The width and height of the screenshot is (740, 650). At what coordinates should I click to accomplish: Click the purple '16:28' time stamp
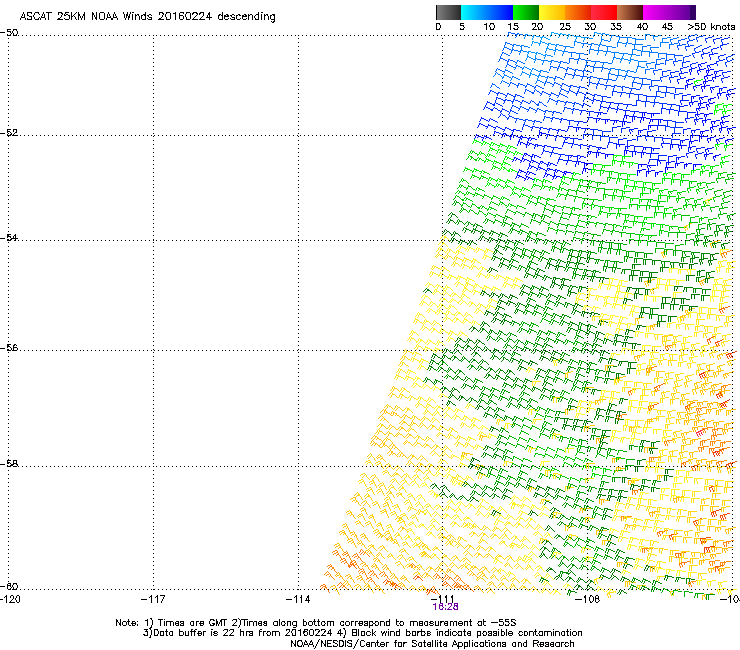pos(445,607)
